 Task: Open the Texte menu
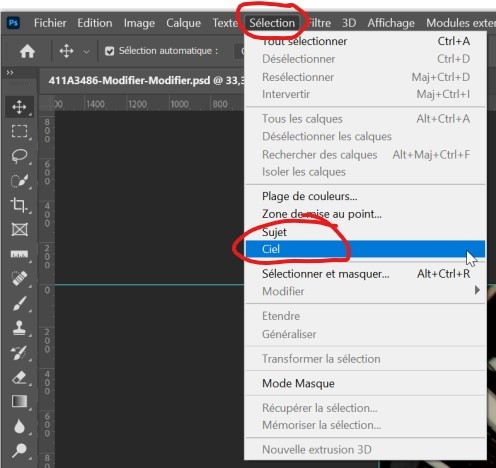[x=225, y=23]
